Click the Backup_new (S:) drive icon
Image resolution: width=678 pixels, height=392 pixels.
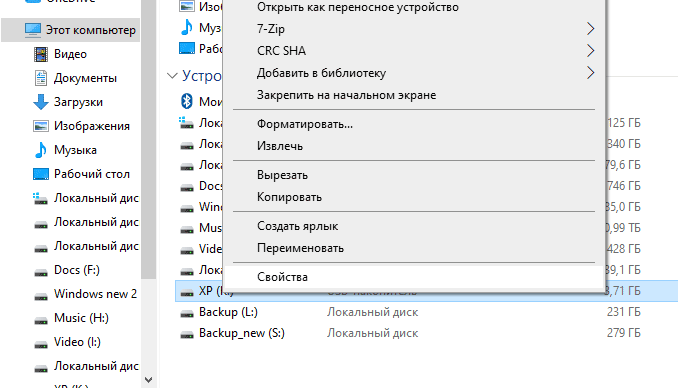click(187, 335)
